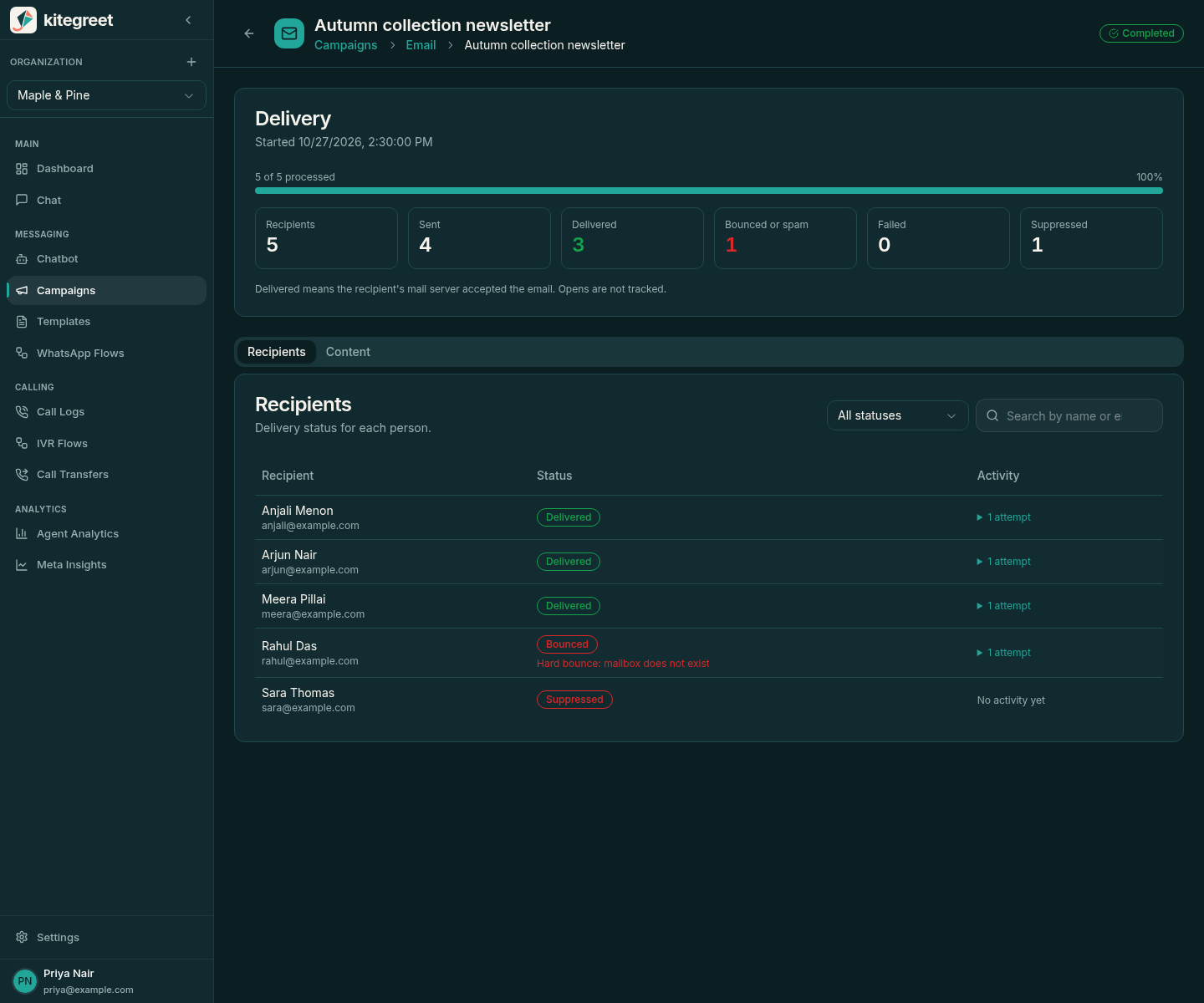Expand Anjali Menon's 1 attempt activity
The width and height of the screenshot is (1204, 1003).
[1004, 517]
